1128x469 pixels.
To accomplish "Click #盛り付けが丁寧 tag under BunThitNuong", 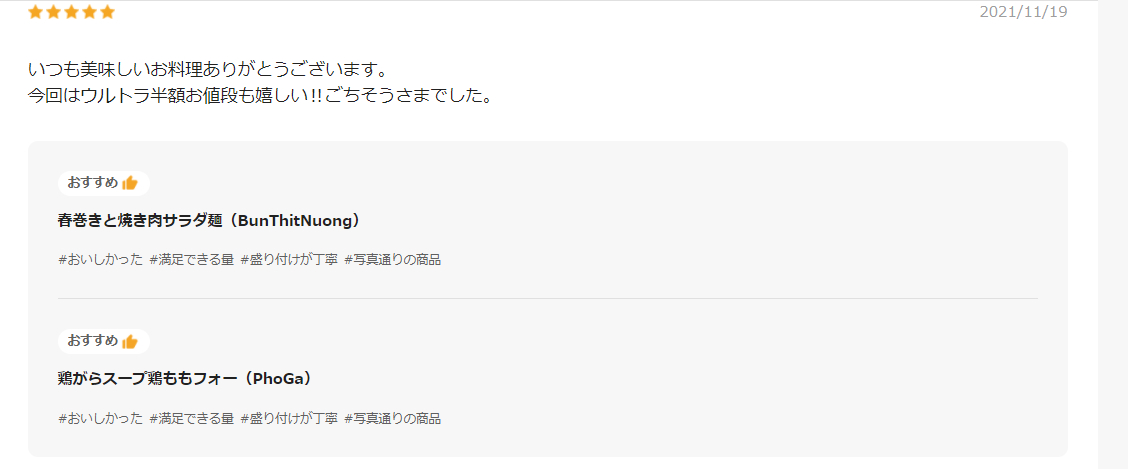I will [x=289, y=260].
